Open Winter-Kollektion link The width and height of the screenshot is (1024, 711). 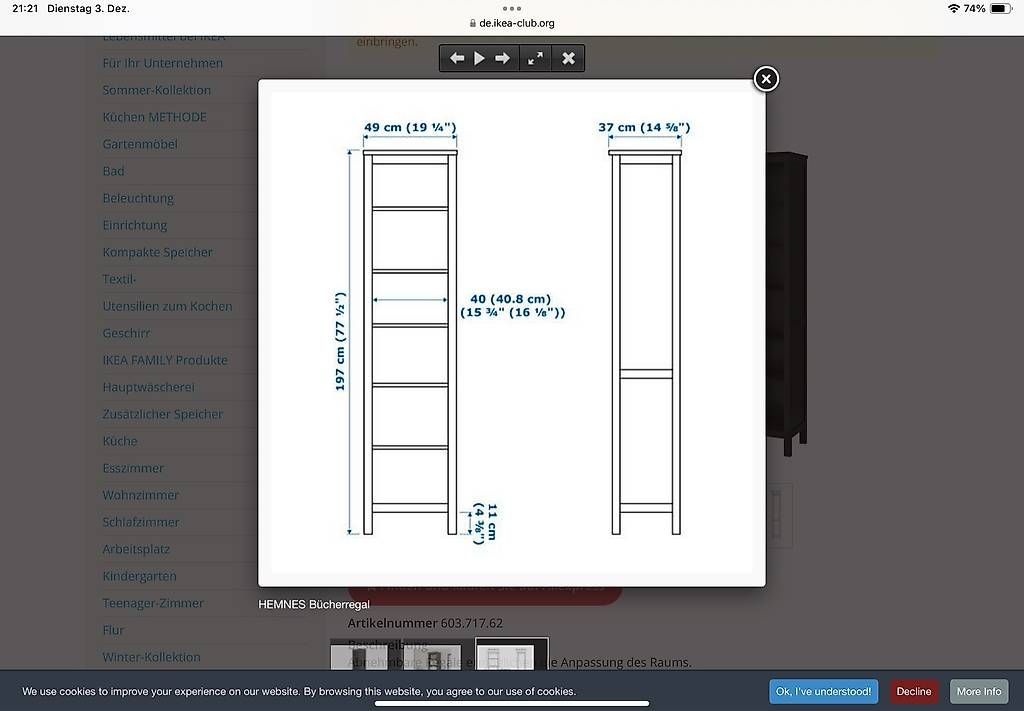[x=152, y=657]
